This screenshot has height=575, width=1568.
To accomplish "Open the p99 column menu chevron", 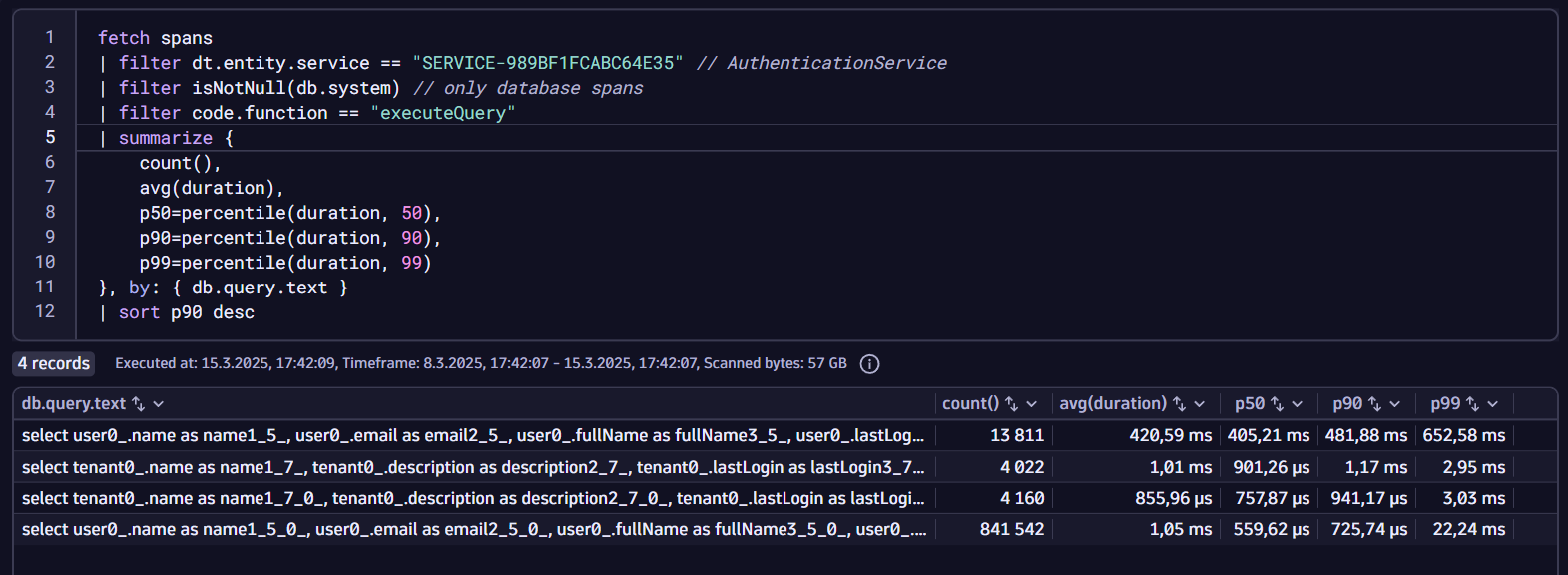I will click(1492, 404).
